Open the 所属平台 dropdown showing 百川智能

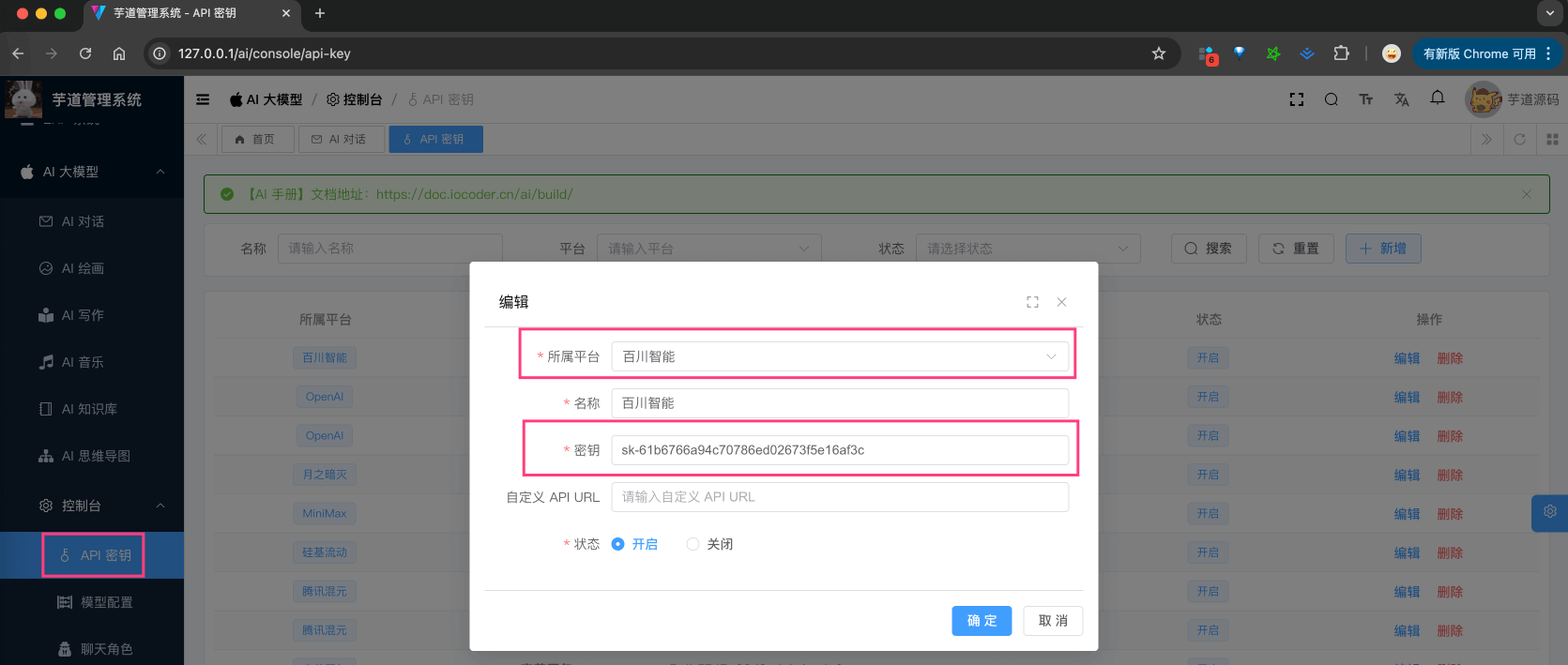pyautogui.click(x=840, y=356)
